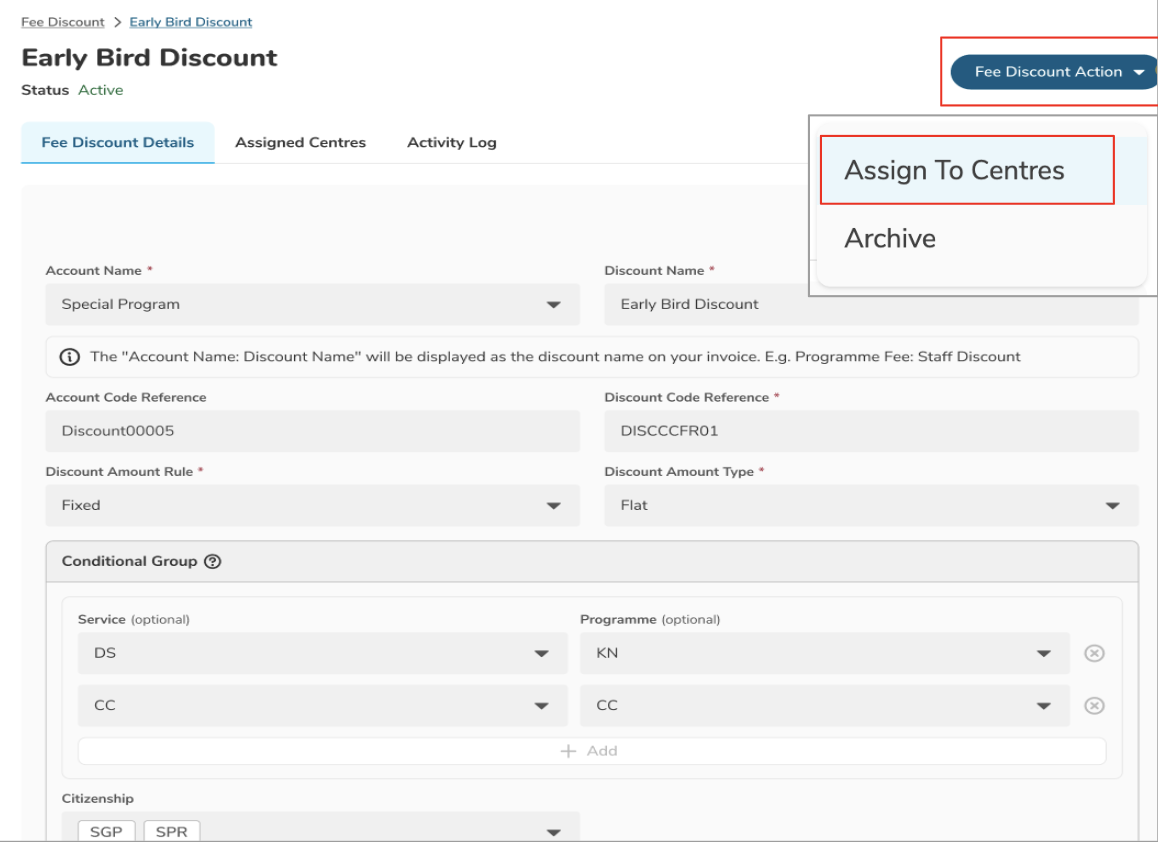Viewport: 1158px width, 842px height.
Task: Click the Conditional Group help icon
Action: [212, 561]
